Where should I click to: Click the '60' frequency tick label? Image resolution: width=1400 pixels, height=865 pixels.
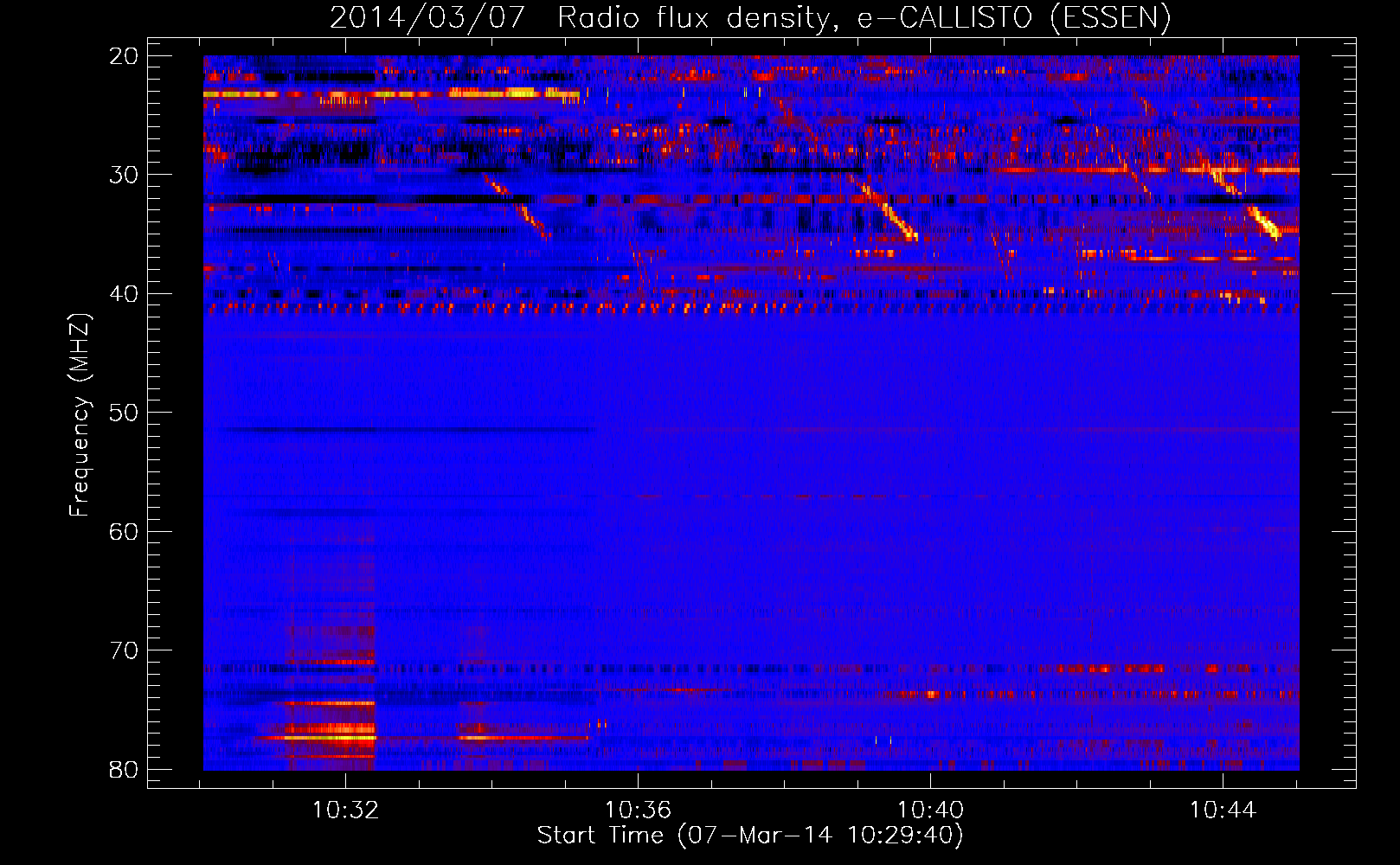pos(124,531)
